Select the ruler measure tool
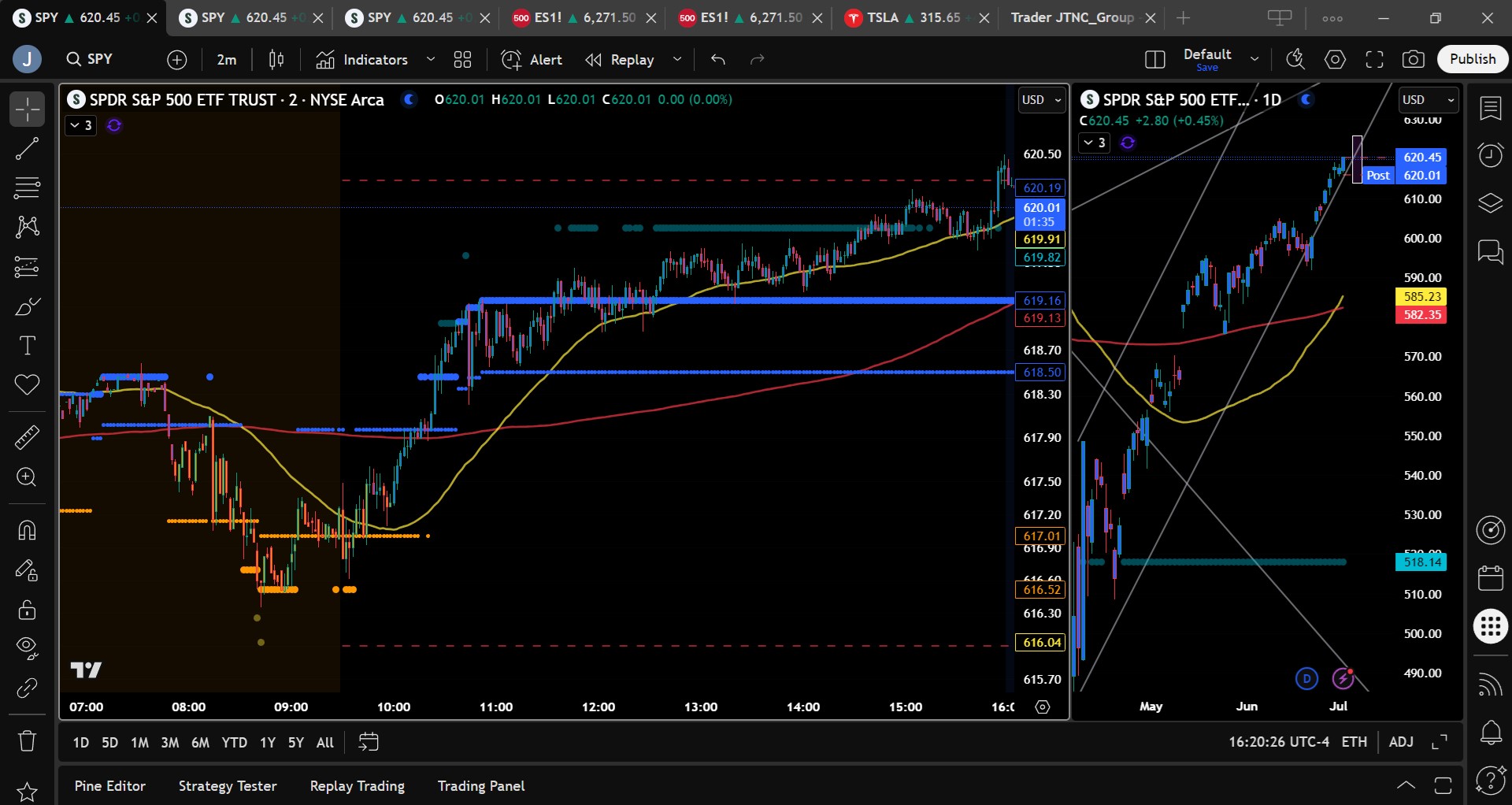1512x805 pixels. tap(27, 437)
